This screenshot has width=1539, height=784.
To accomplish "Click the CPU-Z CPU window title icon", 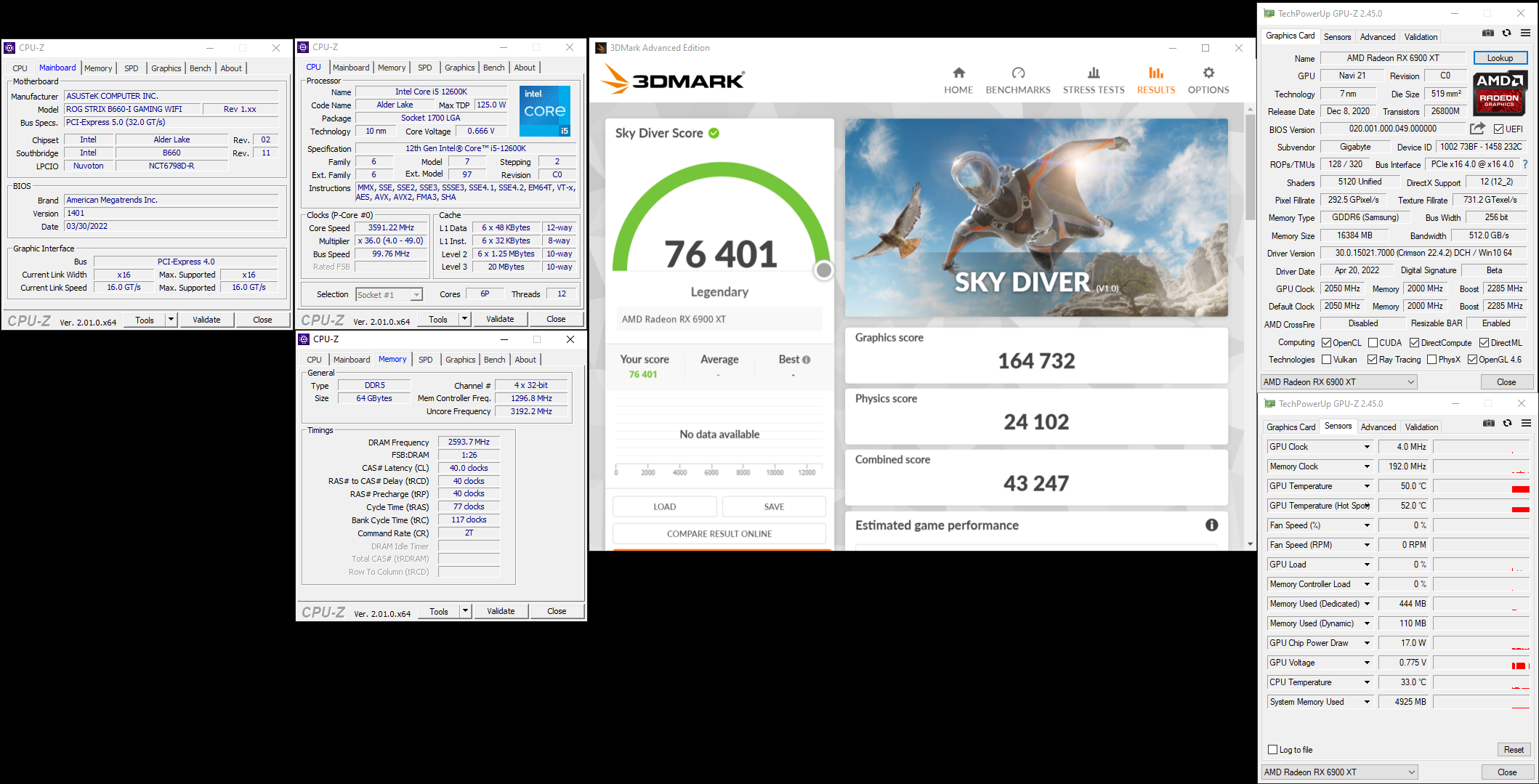I will click(x=303, y=47).
